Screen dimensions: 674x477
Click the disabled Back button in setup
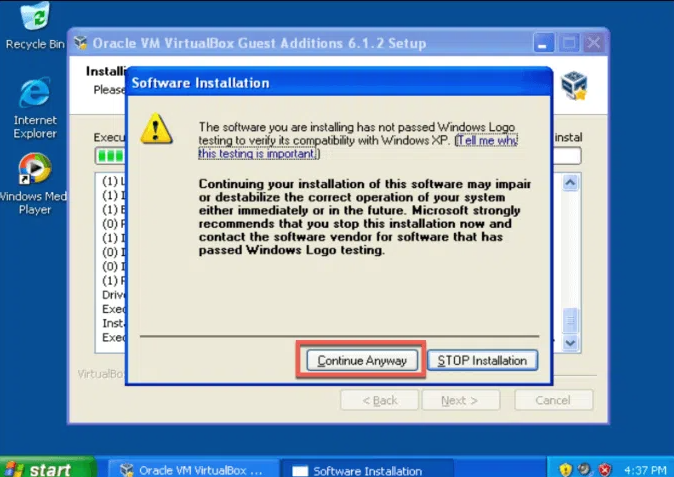tap(380, 401)
